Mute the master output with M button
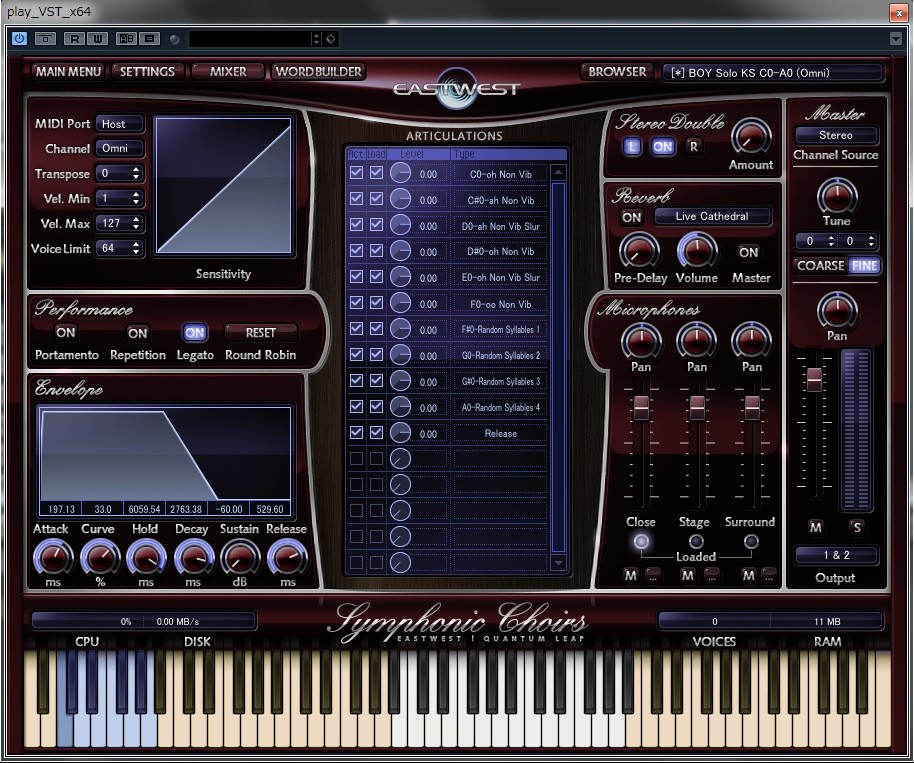The width and height of the screenshot is (914, 763). click(815, 527)
